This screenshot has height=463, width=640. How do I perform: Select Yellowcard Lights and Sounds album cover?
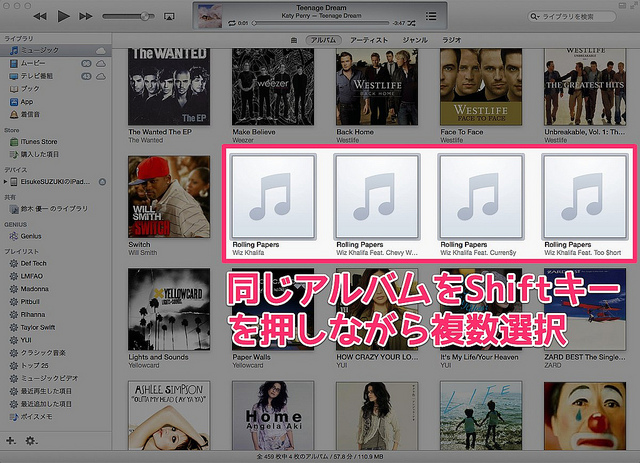coord(169,309)
